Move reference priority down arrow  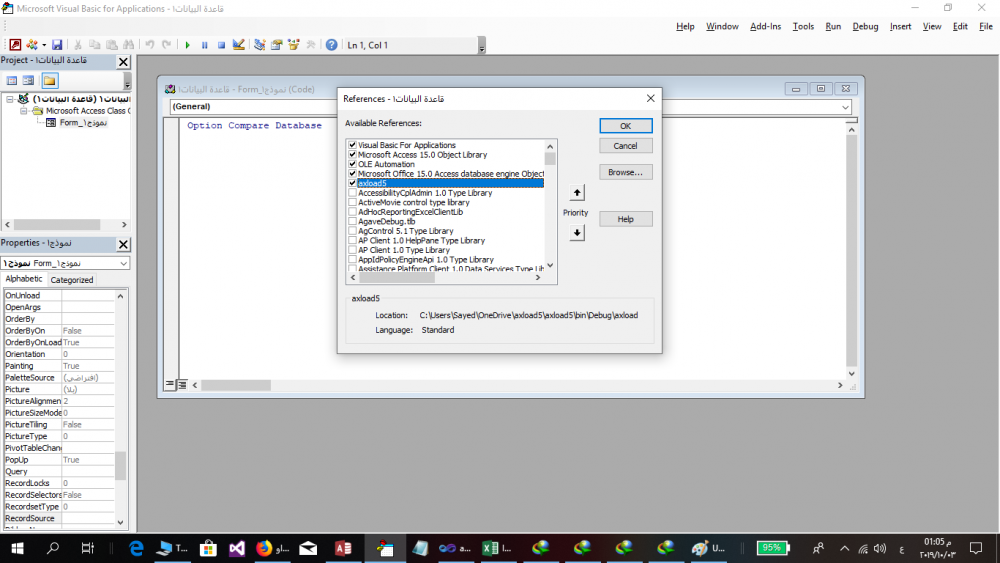577,233
